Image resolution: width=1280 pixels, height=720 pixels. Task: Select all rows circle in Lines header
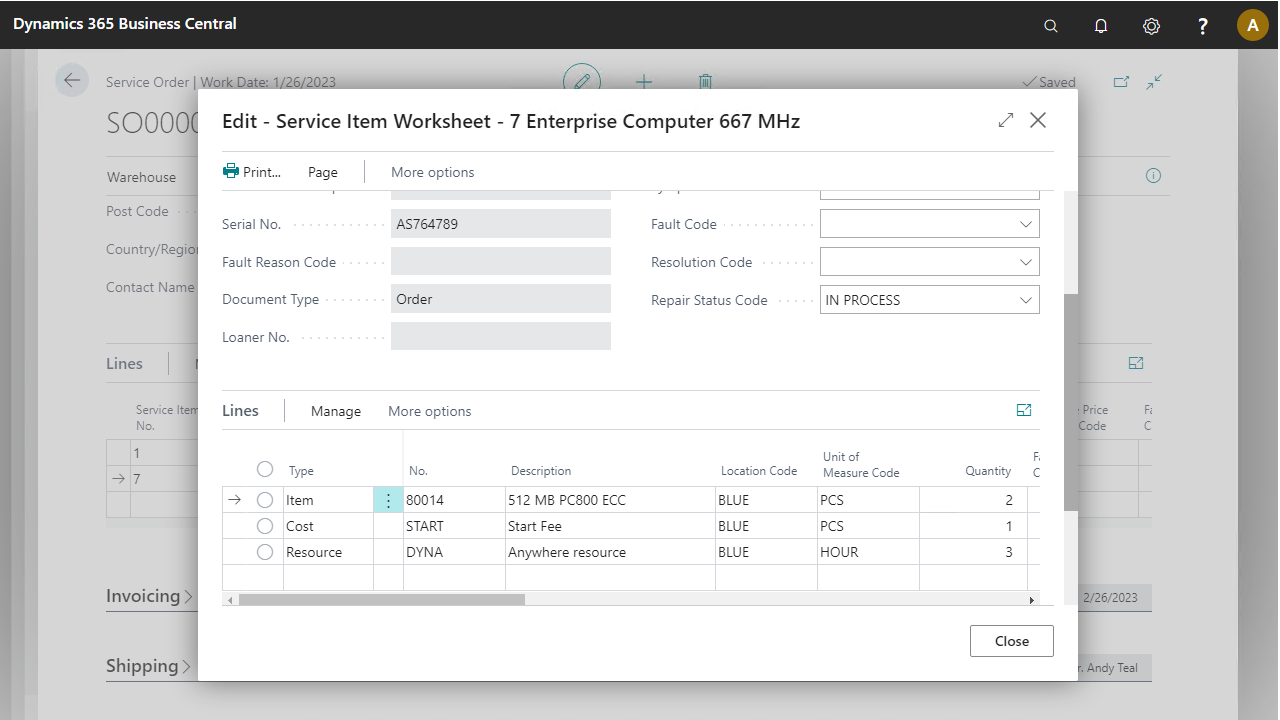click(265, 469)
